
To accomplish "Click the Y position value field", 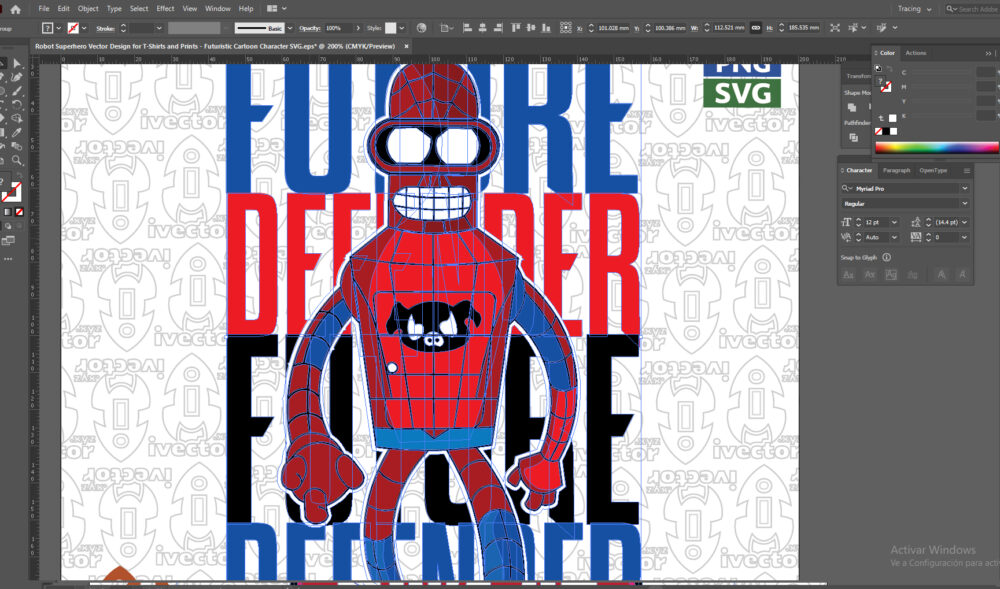I will pos(670,28).
